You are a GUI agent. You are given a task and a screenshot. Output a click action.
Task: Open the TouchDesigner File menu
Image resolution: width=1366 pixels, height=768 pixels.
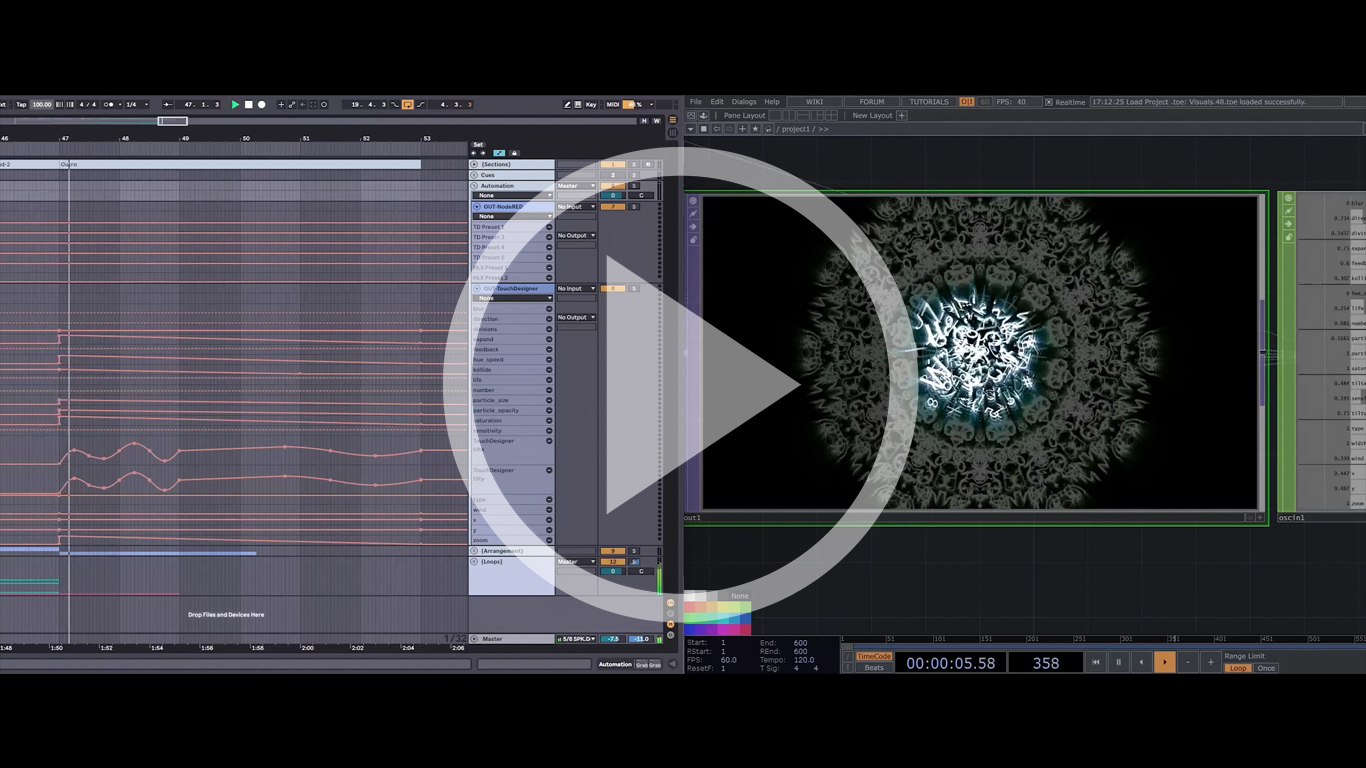coord(696,102)
